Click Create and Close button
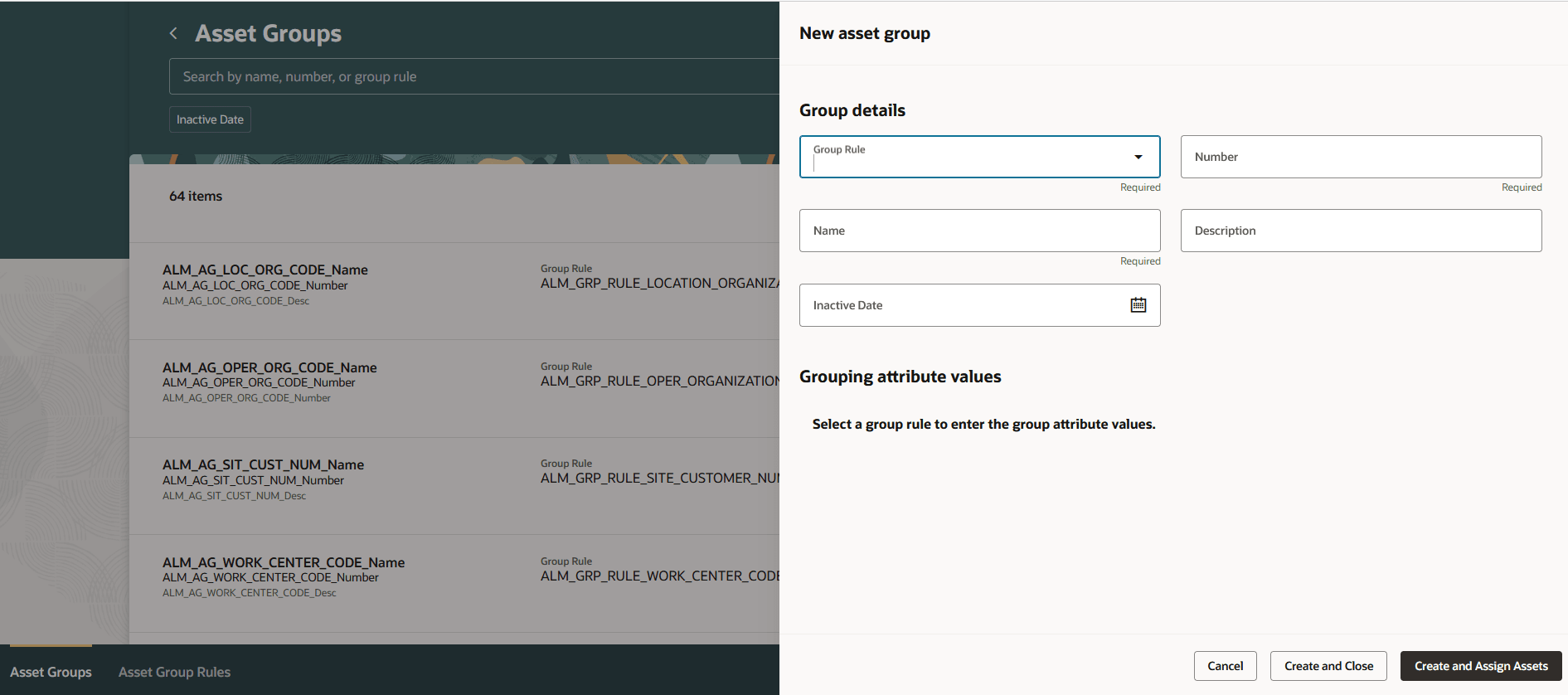The height and width of the screenshot is (695, 1568). point(1328,666)
